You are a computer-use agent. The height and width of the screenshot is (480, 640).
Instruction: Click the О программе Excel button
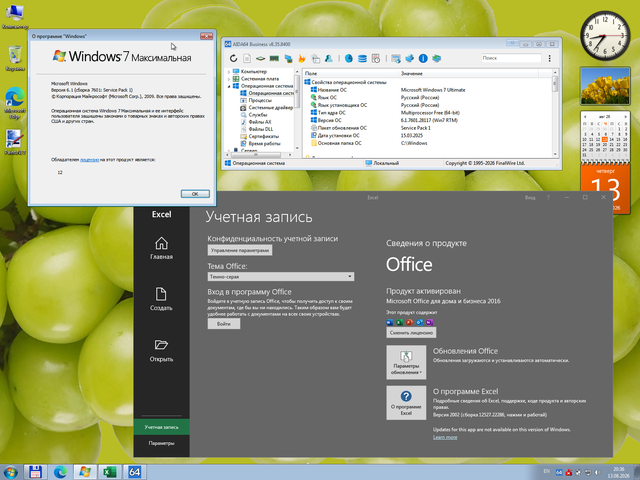(x=406, y=403)
